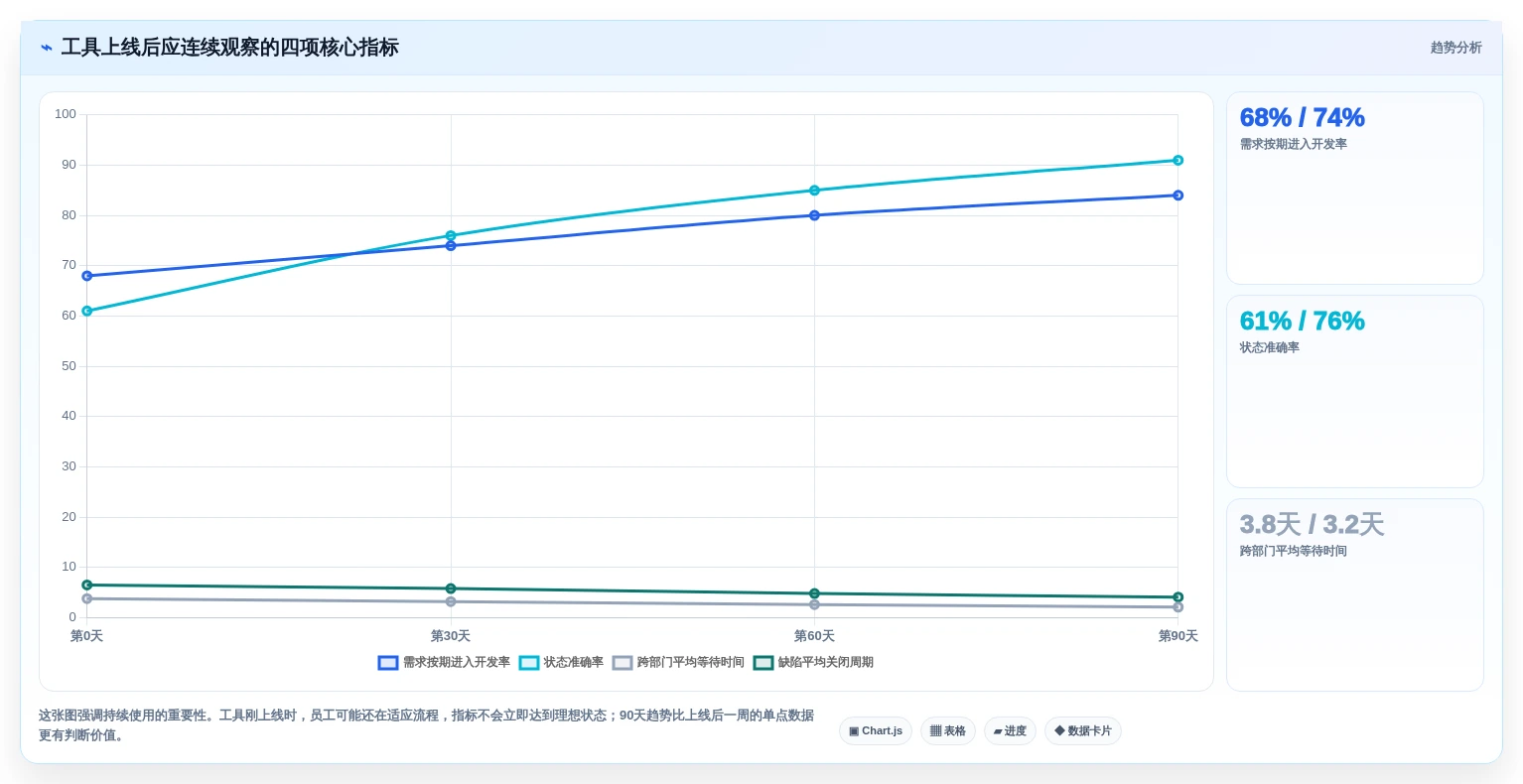Click y-axis label 50
The height and width of the screenshot is (784, 1523).
tap(69, 366)
